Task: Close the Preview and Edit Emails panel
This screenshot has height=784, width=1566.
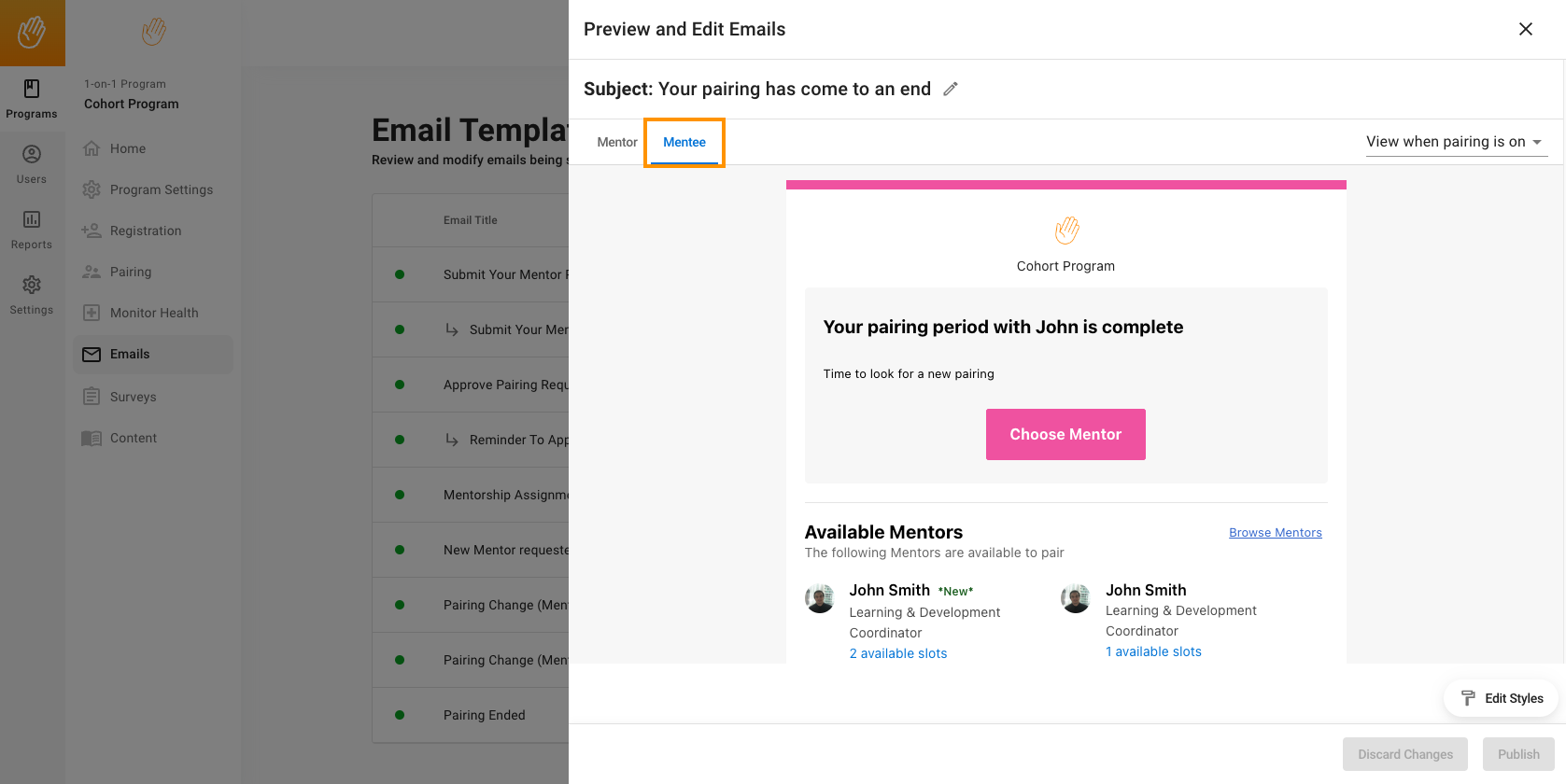Action: [x=1525, y=29]
